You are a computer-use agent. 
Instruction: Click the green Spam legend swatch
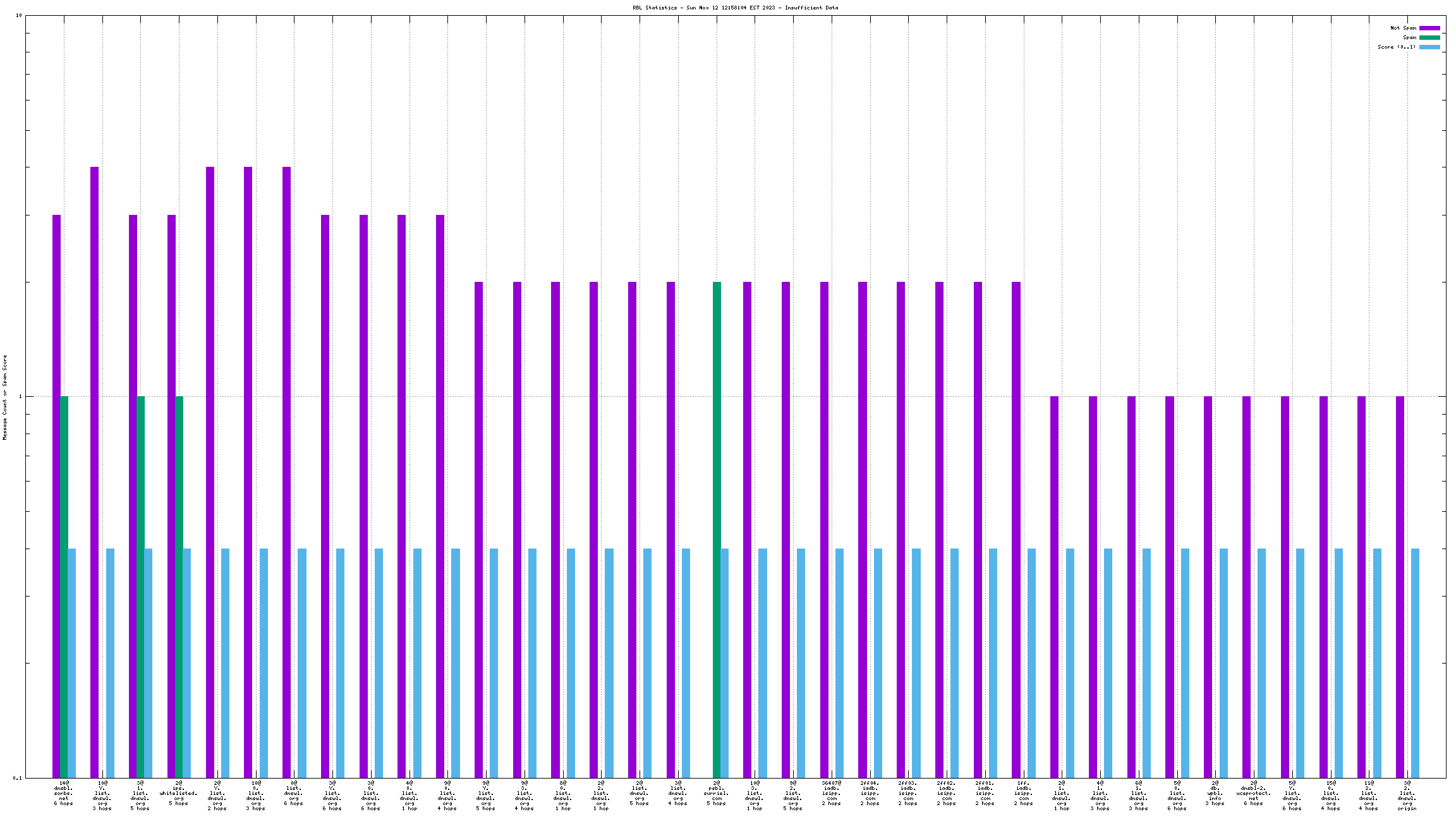[x=1429, y=37]
